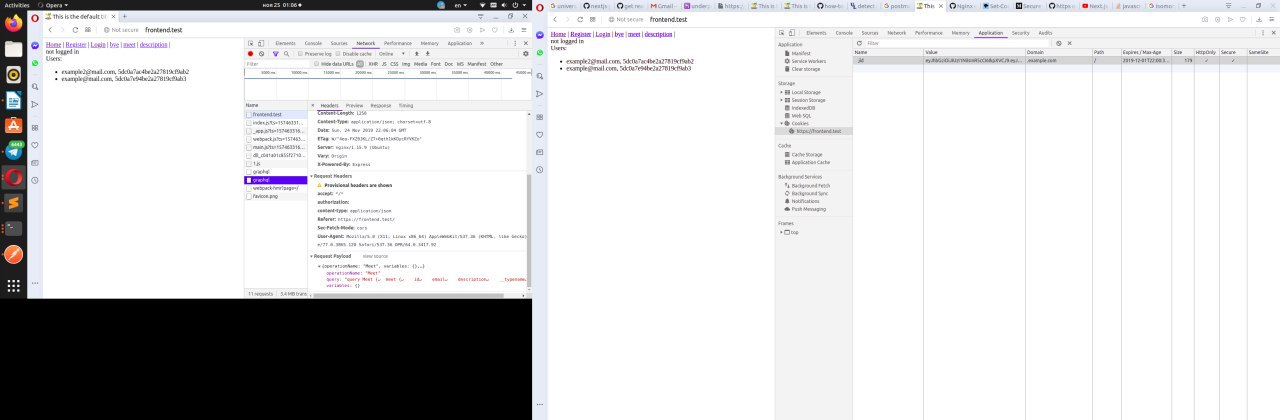1280x420 pixels.
Task: Select frontend.test request in network list
Action: point(276,114)
